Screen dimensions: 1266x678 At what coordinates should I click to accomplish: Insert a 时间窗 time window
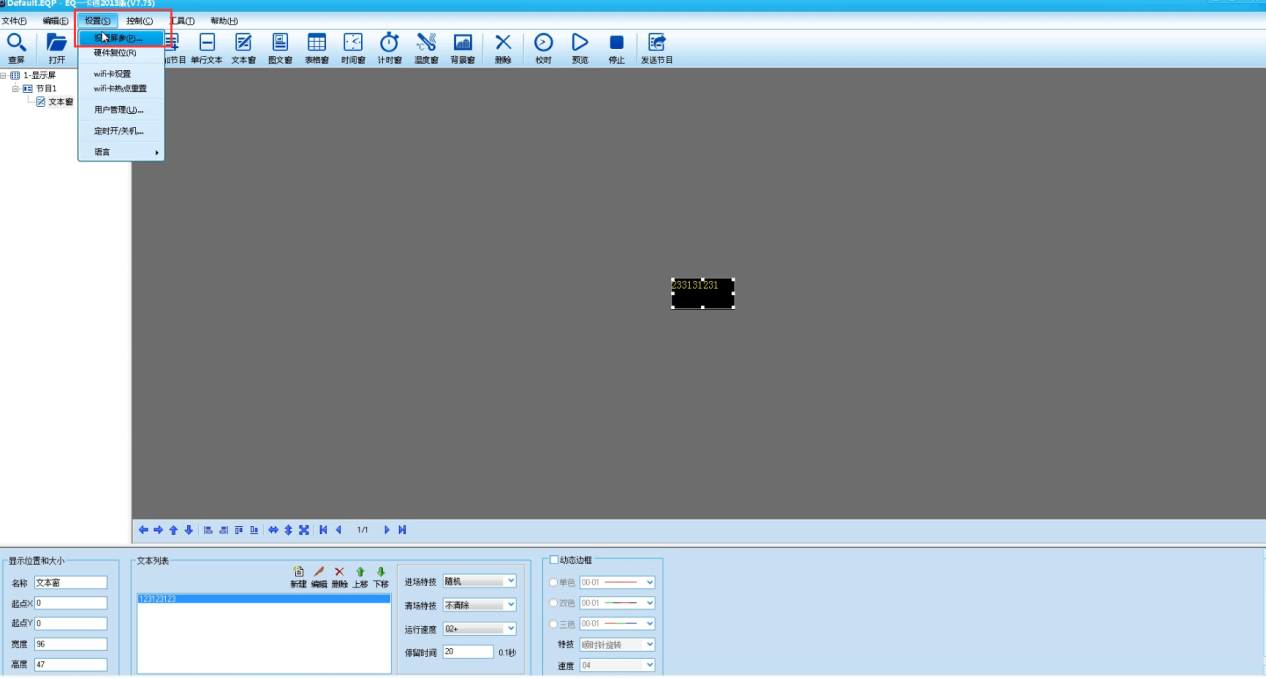point(353,47)
